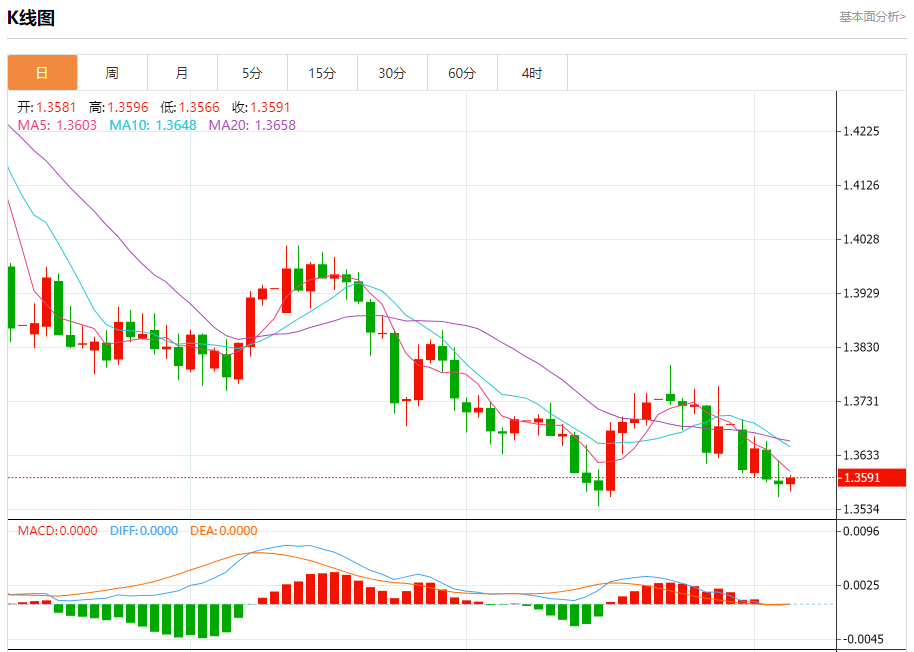Click the 1.3731 price axis label
The width and height of the screenshot is (914, 652).
862,401
